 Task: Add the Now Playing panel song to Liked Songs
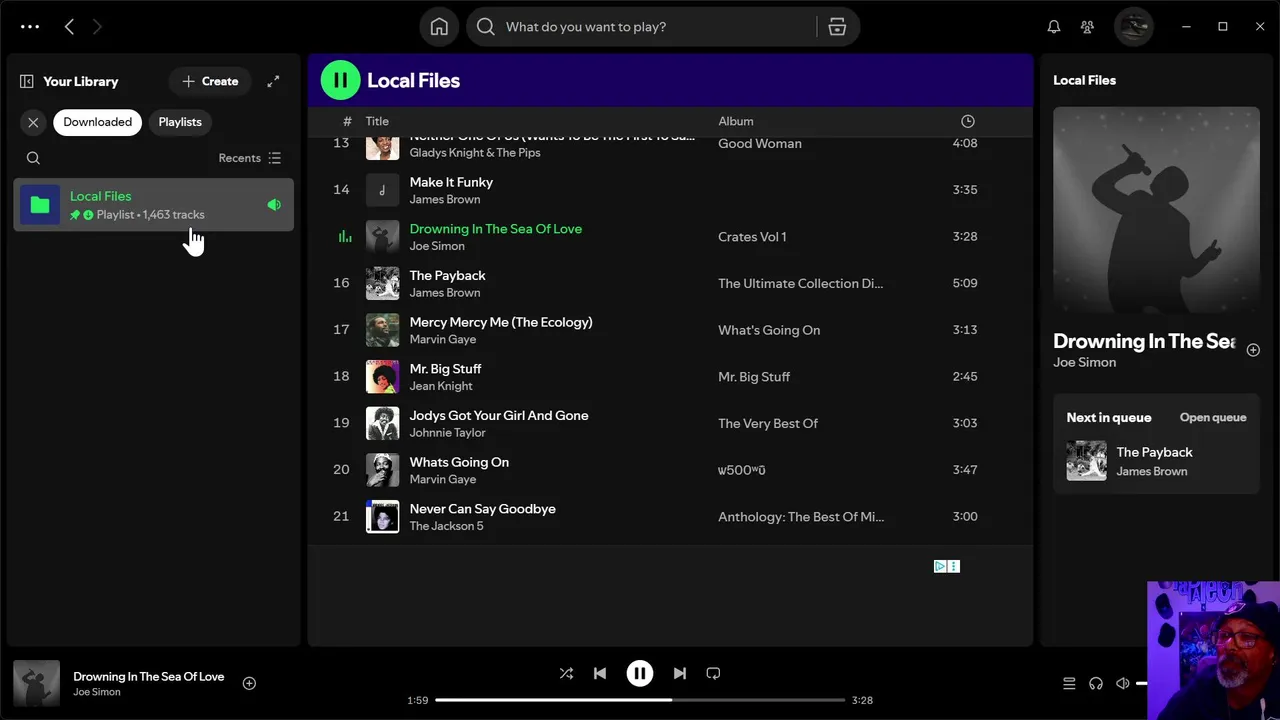point(1253,349)
